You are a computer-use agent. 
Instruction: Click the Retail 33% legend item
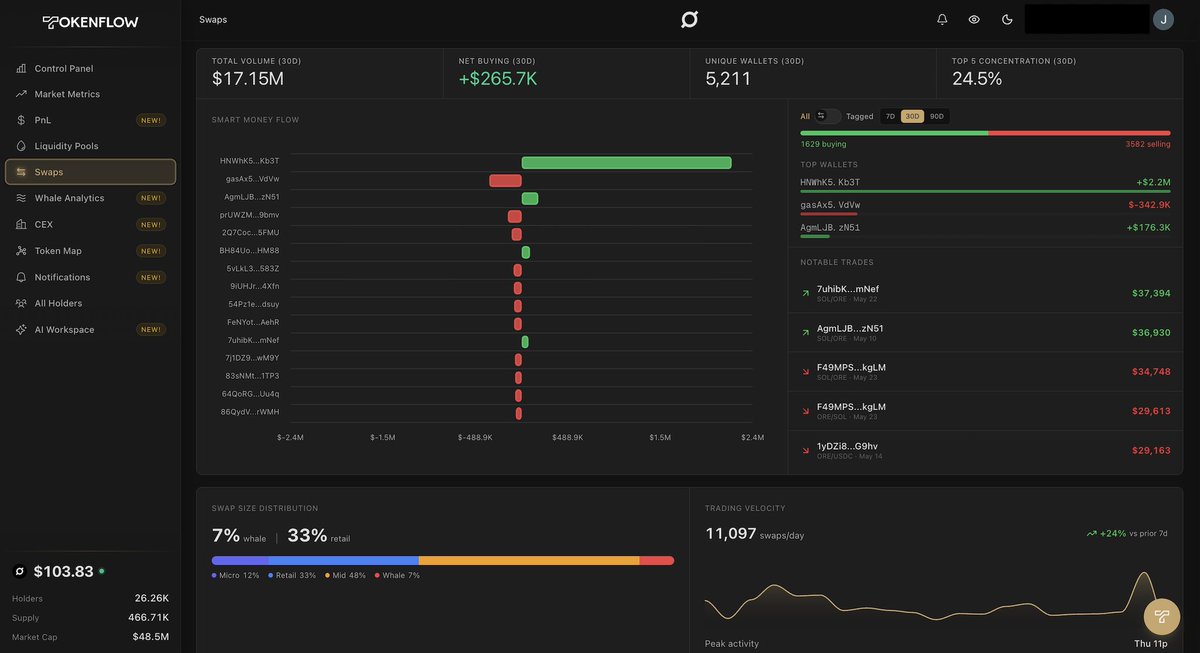point(292,575)
